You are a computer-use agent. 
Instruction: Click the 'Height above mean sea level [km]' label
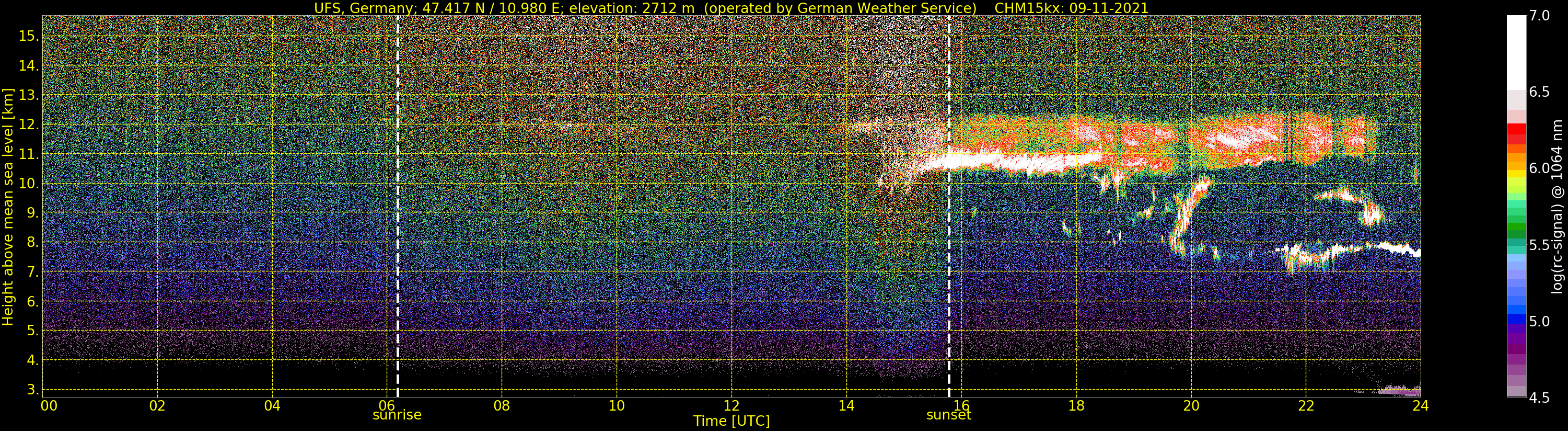(x=8, y=207)
